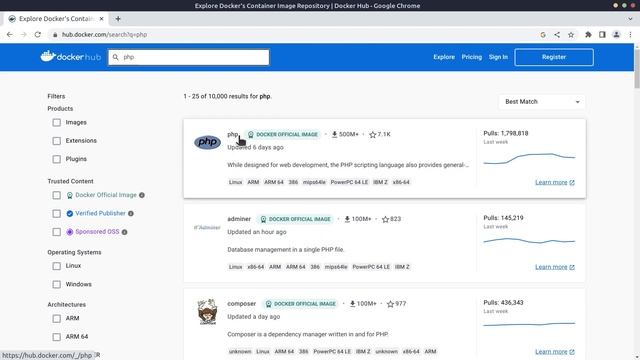Click the php pulls trend chart
The image size is (640, 360).
pyautogui.click(x=529, y=158)
